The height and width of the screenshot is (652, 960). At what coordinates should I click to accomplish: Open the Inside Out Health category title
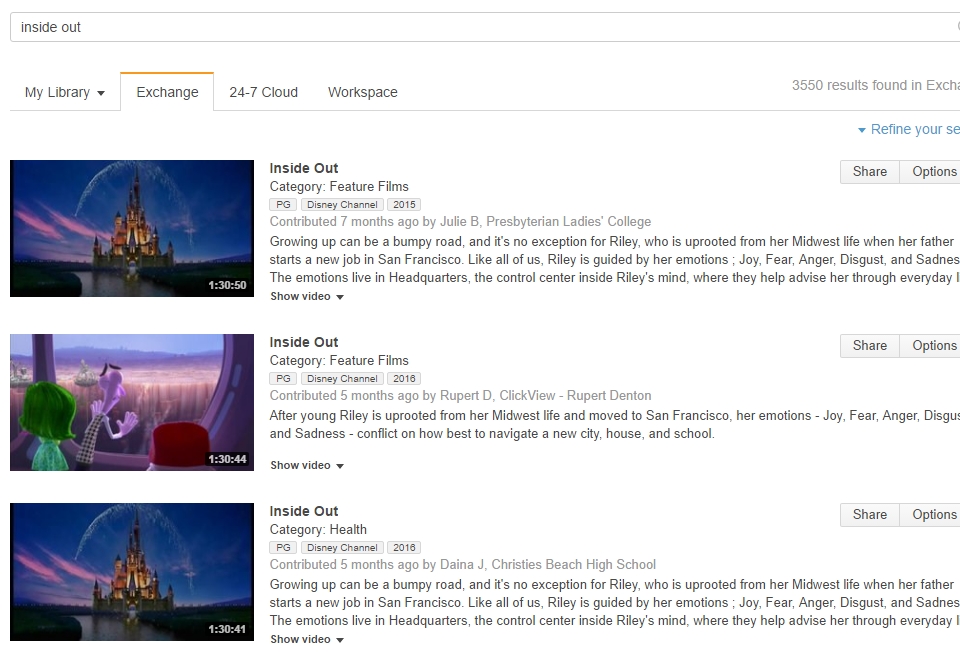coord(303,510)
